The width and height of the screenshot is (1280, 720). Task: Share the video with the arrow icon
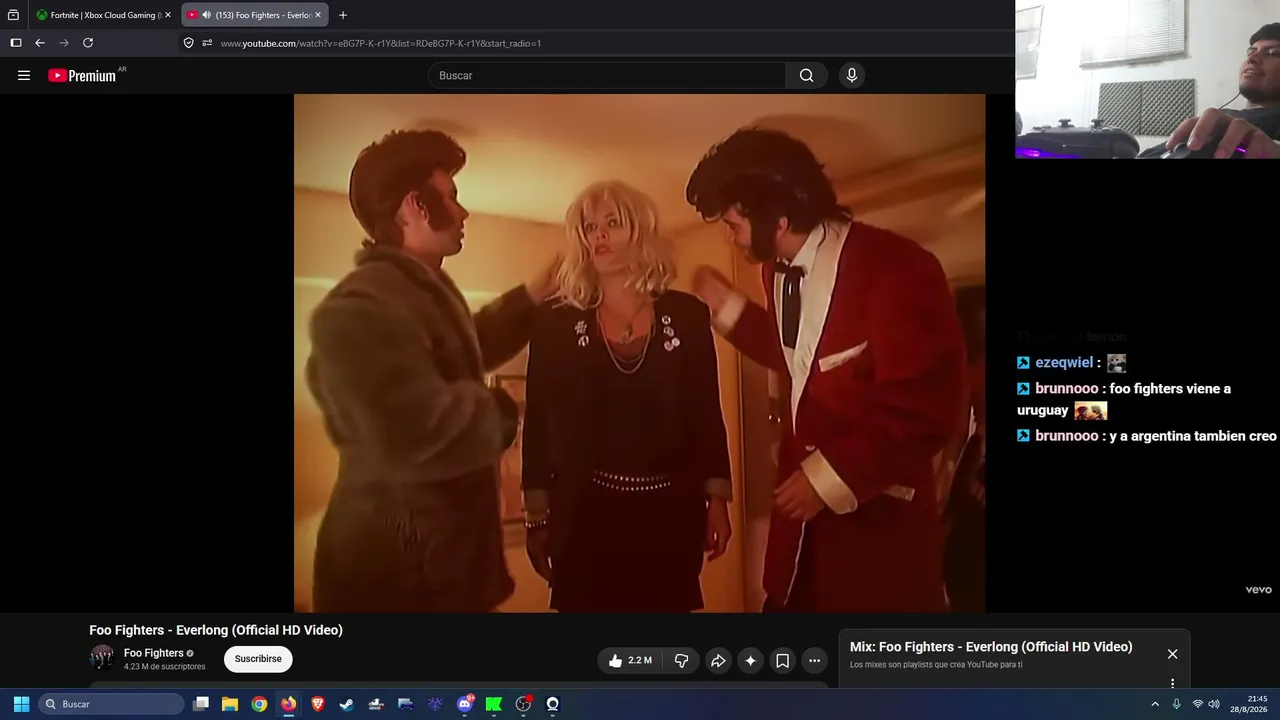[718, 660]
